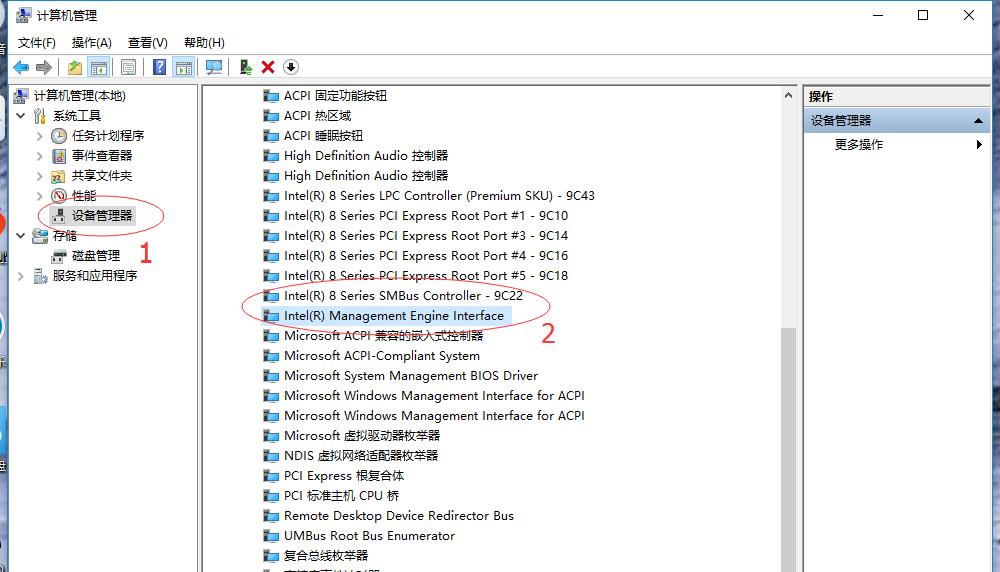
Task: Click the device list scrollbar up arrow
Action: click(x=788, y=96)
